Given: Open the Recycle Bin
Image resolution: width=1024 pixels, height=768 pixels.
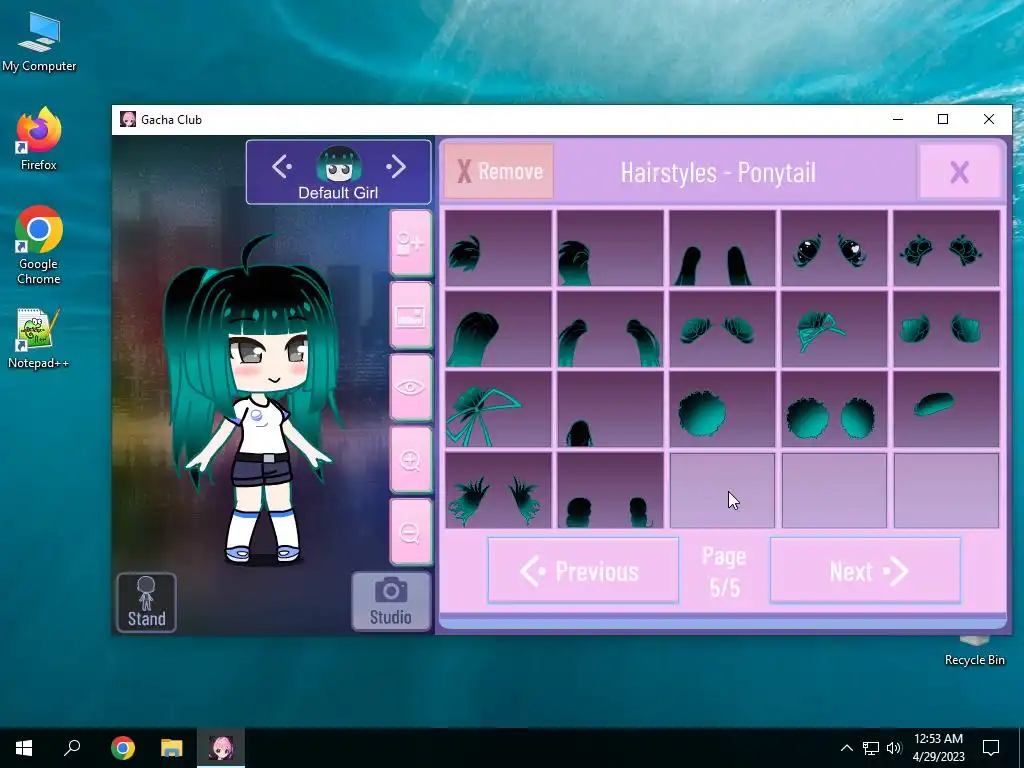Looking at the screenshot, I should coord(974,650).
